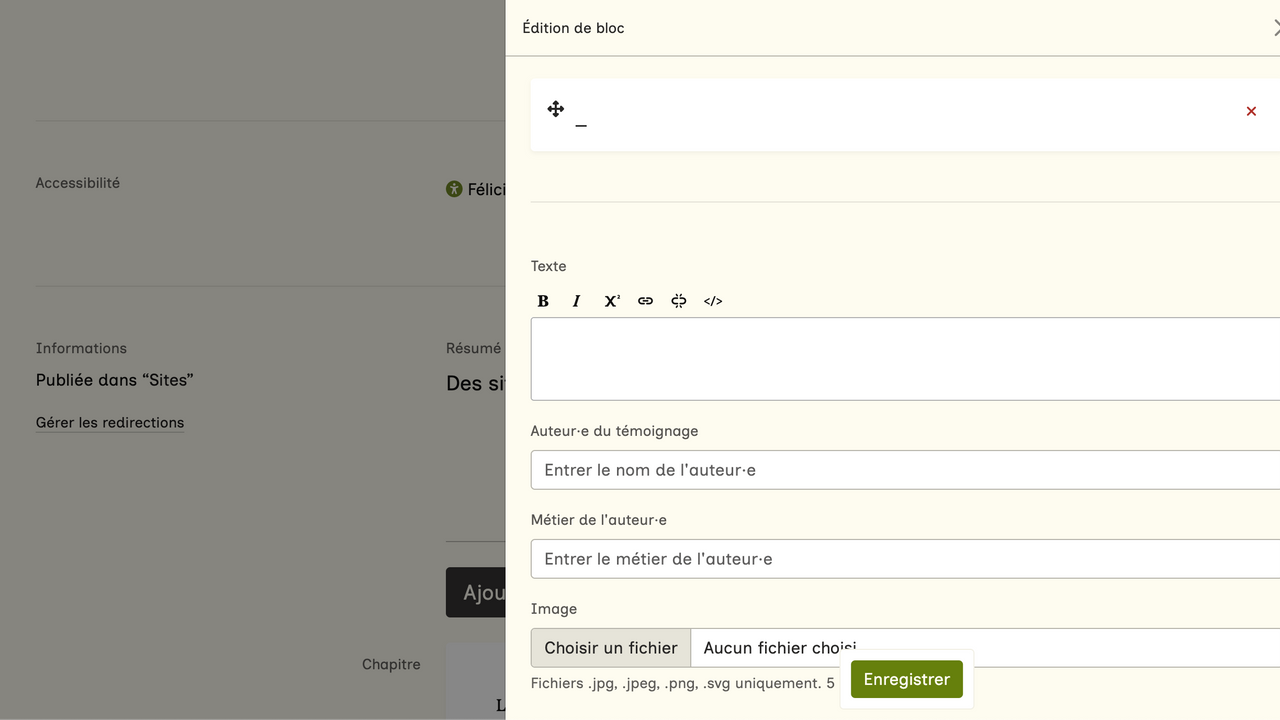Open the Gérer les redirections link
Viewport: 1280px width, 720px height.
pos(110,422)
